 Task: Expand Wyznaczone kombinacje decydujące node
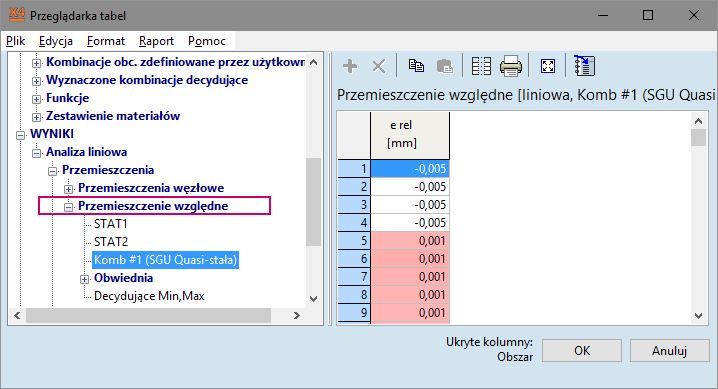pos(36,81)
